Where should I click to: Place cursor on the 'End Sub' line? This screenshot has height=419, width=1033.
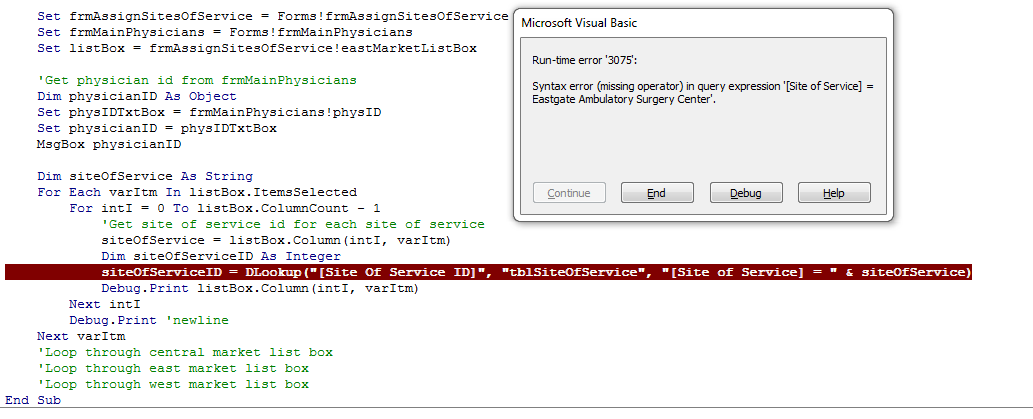point(33,400)
